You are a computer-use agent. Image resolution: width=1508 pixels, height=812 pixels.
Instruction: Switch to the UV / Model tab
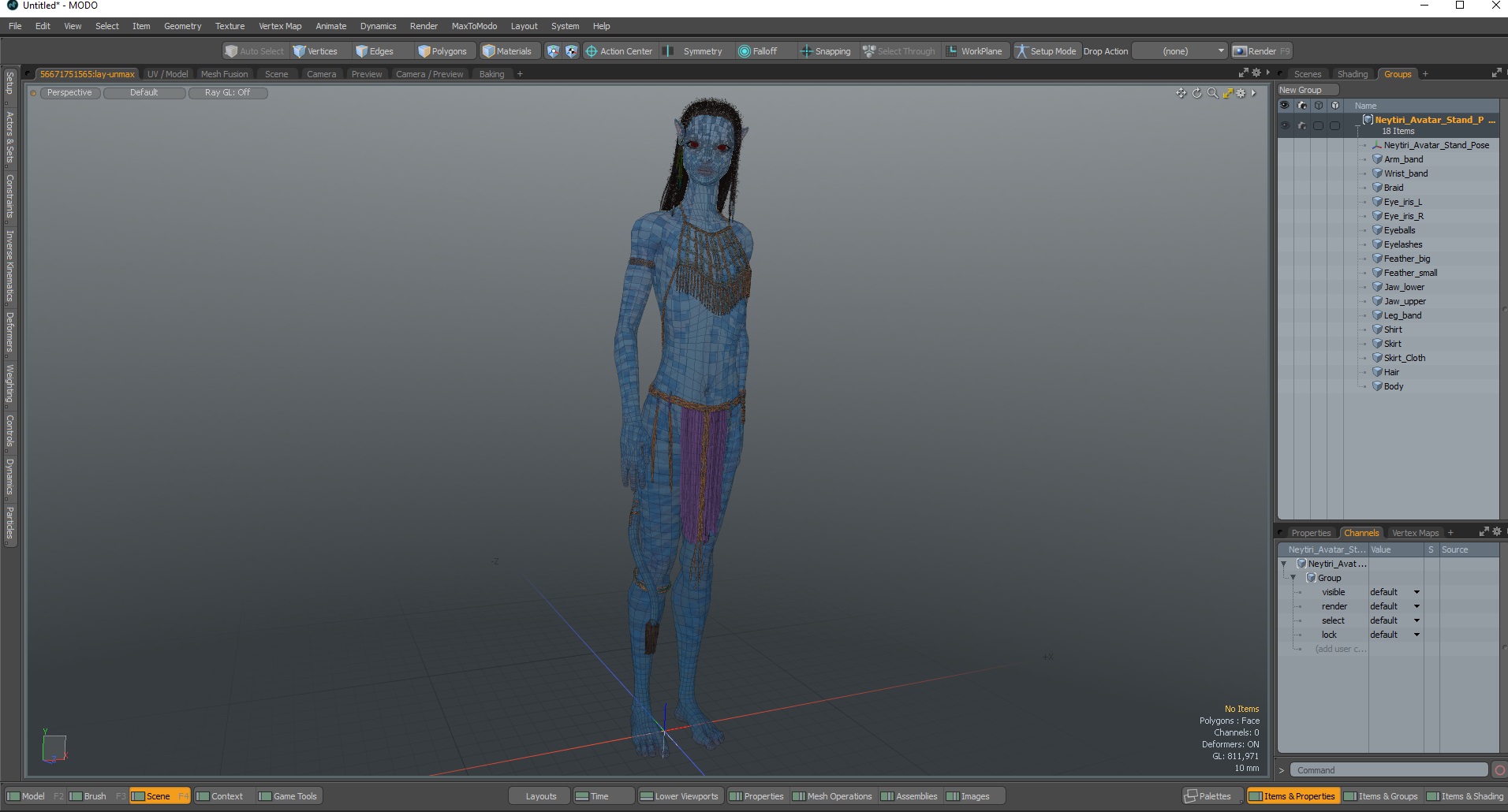click(167, 74)
